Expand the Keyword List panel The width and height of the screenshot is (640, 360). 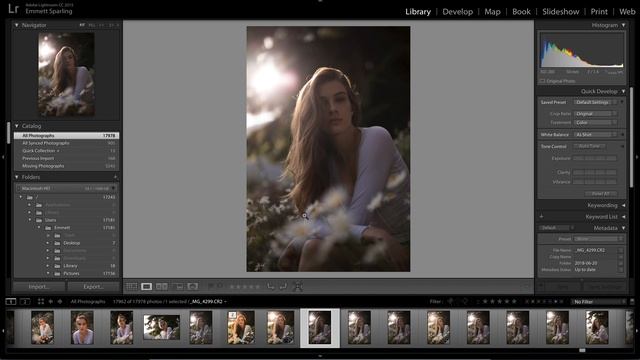[624, 217]
